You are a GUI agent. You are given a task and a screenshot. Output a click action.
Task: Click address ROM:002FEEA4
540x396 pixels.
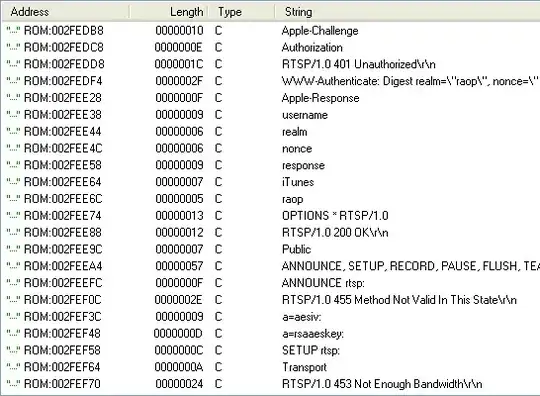coord(63,266)
